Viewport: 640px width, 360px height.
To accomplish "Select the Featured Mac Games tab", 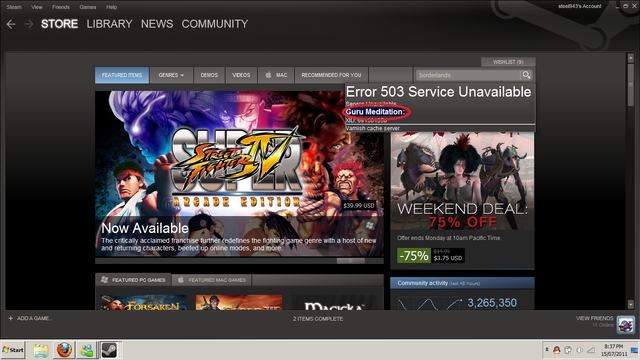I will (212, 280).
